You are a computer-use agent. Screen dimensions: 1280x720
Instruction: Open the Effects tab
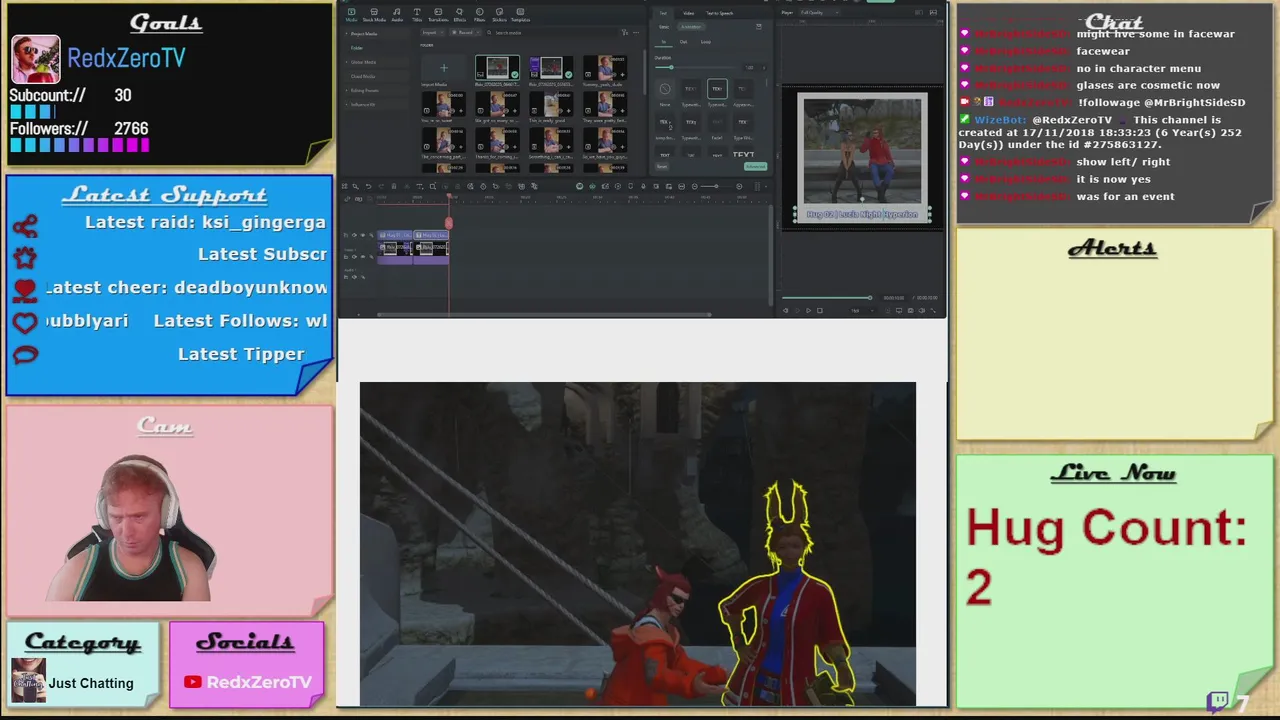[x=459, y=15]
